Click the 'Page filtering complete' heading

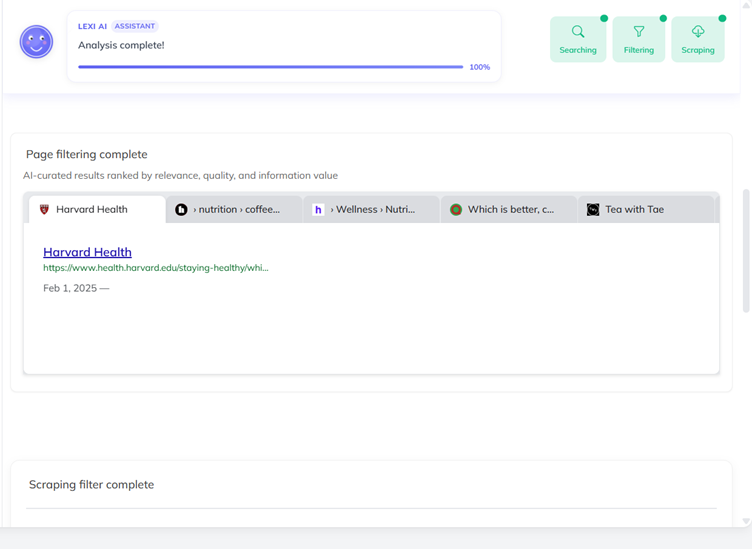tap(87, 154)
